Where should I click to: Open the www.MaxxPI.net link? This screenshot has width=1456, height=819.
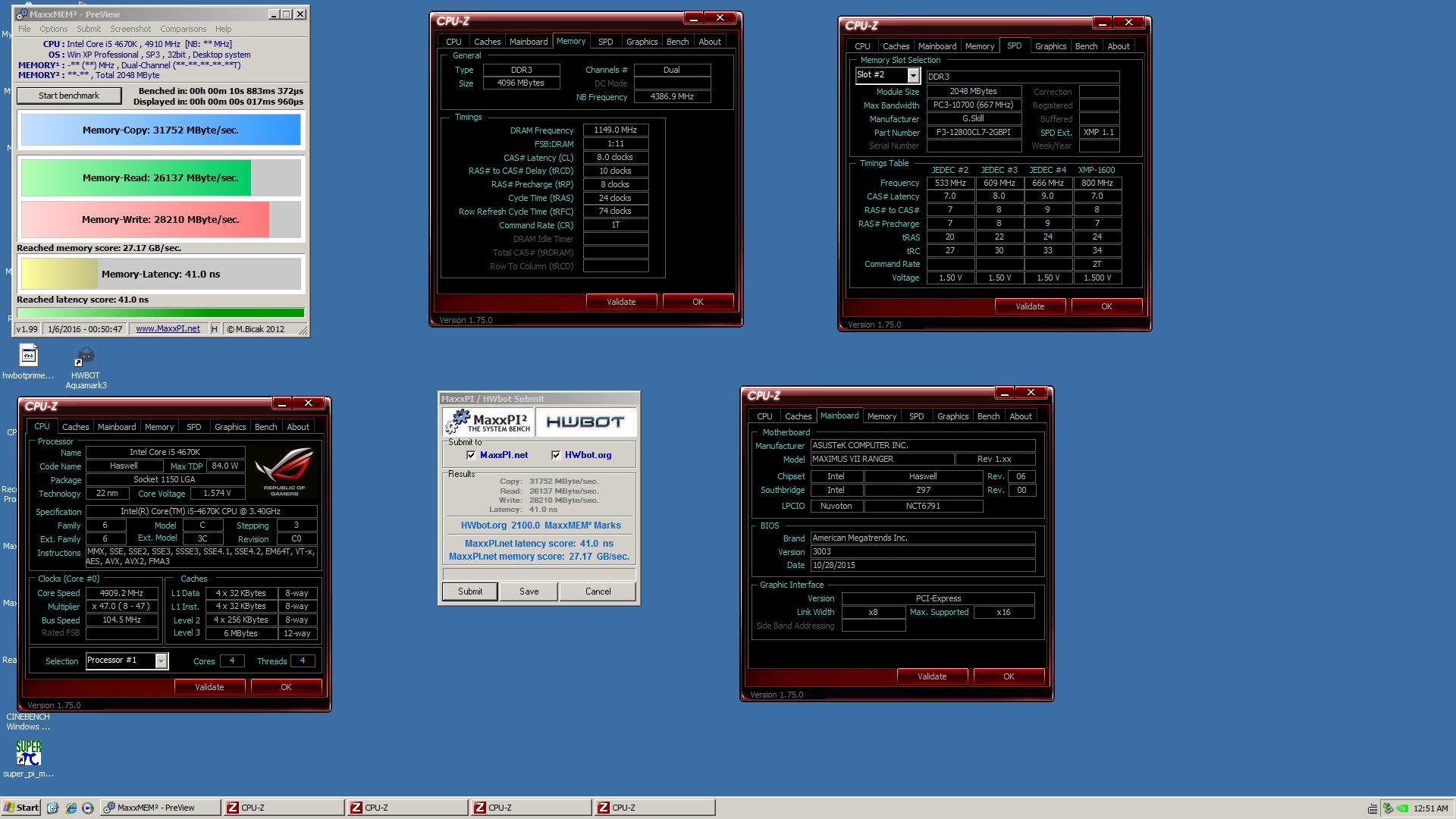pyautogui.click(x=168, y=328)
